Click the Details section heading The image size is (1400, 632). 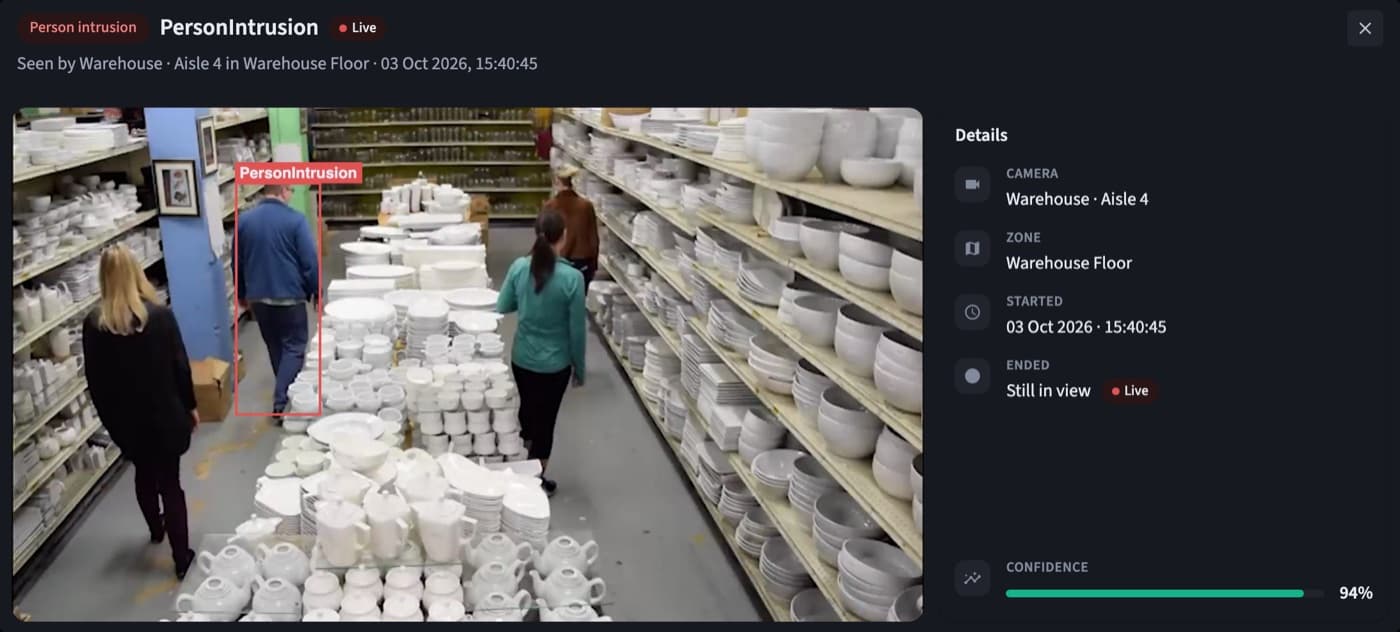(981, 135)
